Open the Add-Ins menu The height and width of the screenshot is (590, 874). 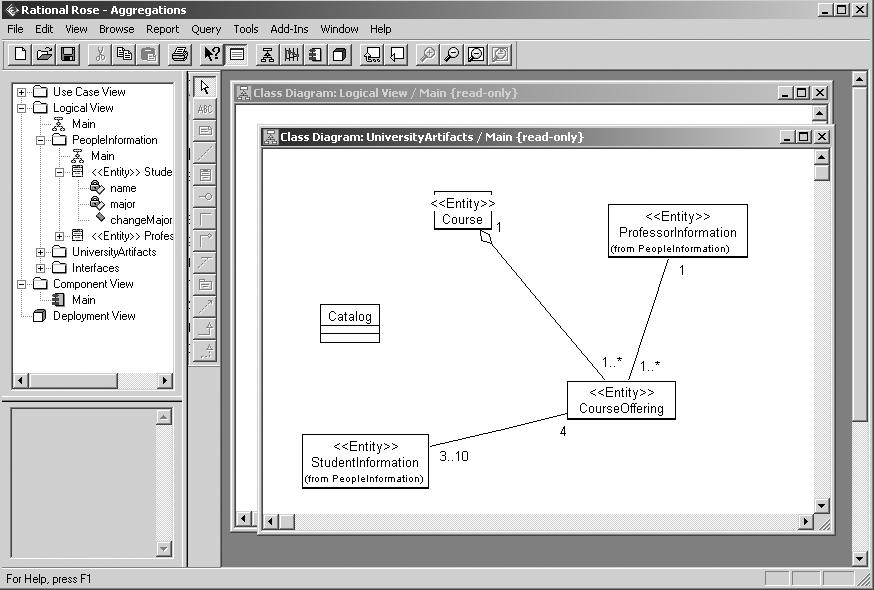click(x=289, y=29)
